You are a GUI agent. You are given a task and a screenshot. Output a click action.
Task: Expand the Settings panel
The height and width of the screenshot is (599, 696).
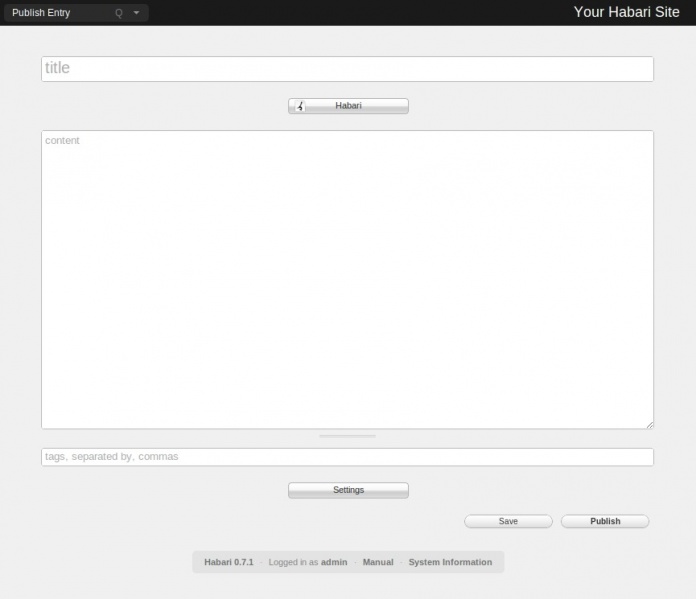click(x=348, y=490)
